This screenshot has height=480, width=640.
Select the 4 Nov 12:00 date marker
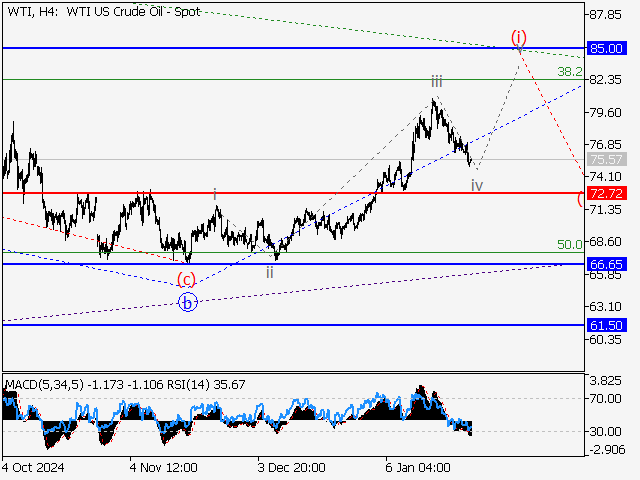(164, 467)
